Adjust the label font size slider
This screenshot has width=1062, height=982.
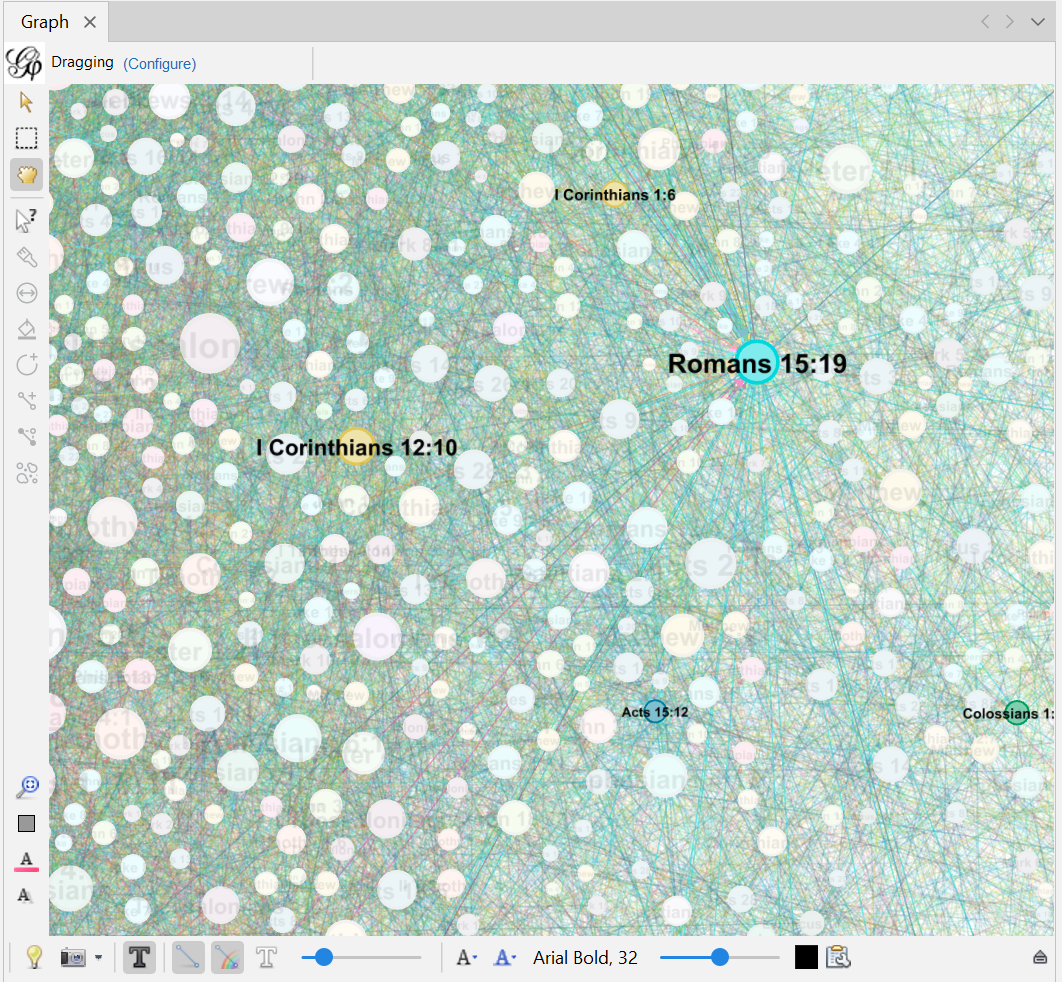[x=720, y=957]
